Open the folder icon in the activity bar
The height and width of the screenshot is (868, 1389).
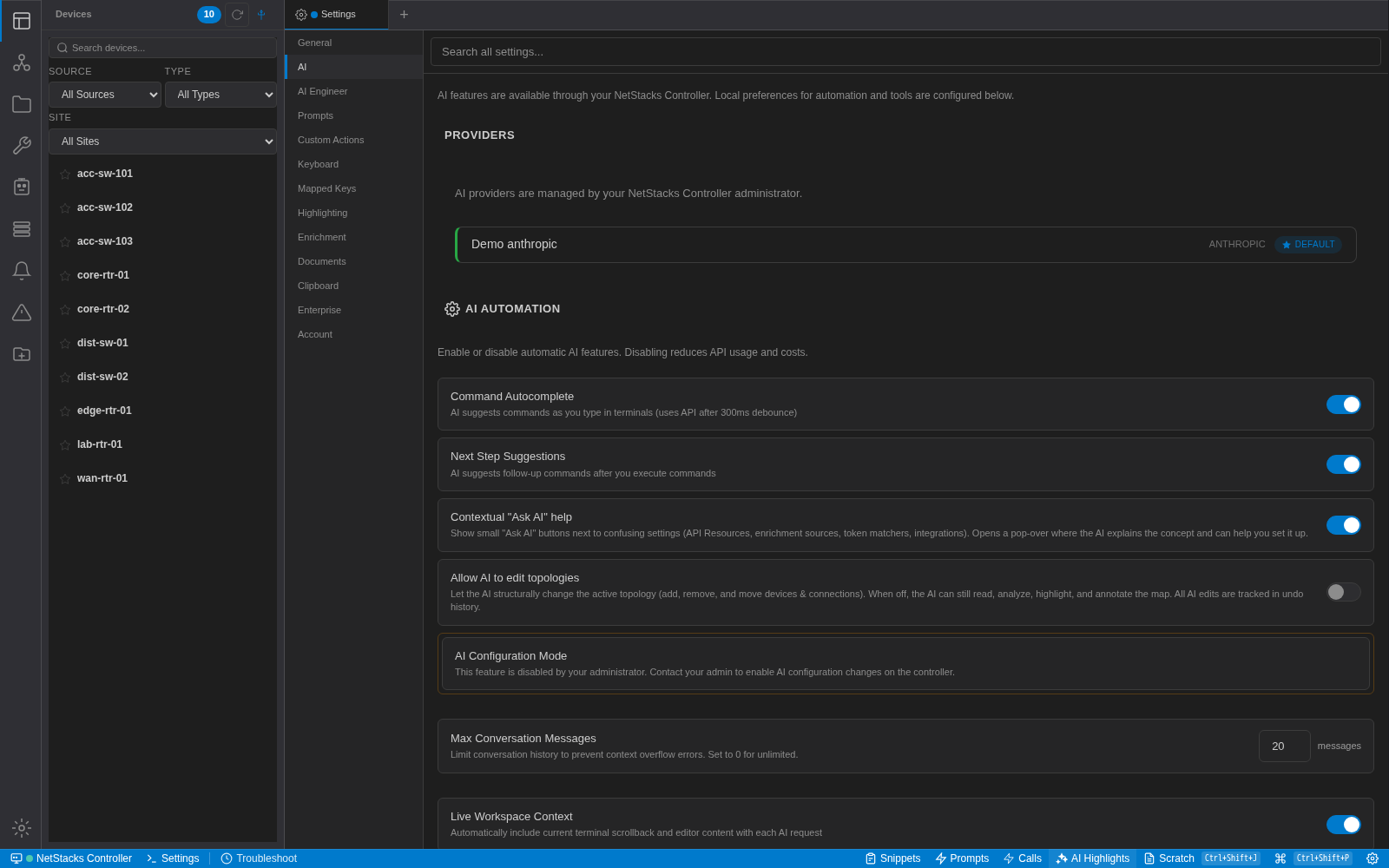point(22,104)
